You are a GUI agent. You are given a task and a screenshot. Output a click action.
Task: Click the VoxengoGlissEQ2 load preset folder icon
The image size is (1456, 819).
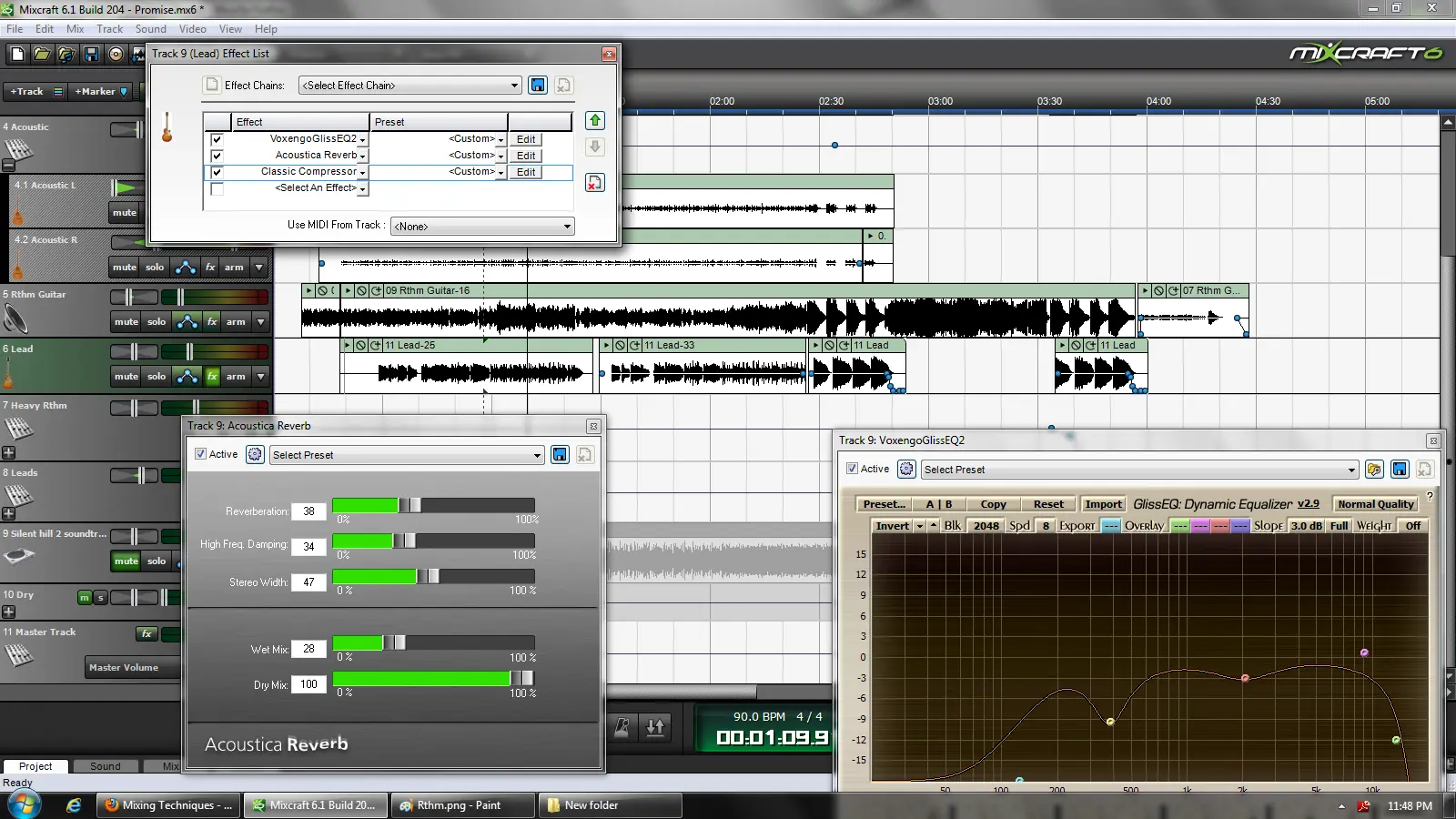[x=1374, y=469]
